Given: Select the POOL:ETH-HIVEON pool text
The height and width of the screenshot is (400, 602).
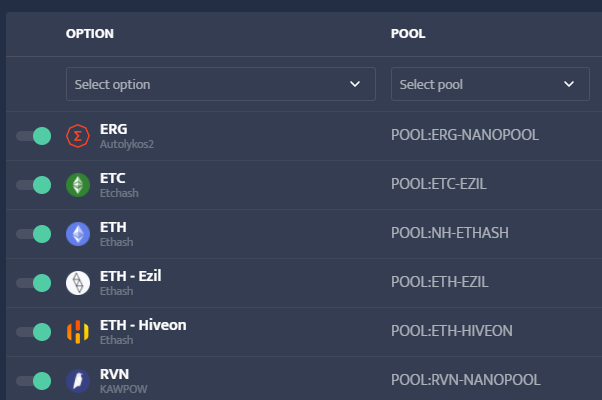Looking at the screenshot, I should pyautogui.click(x=452, y=331).
